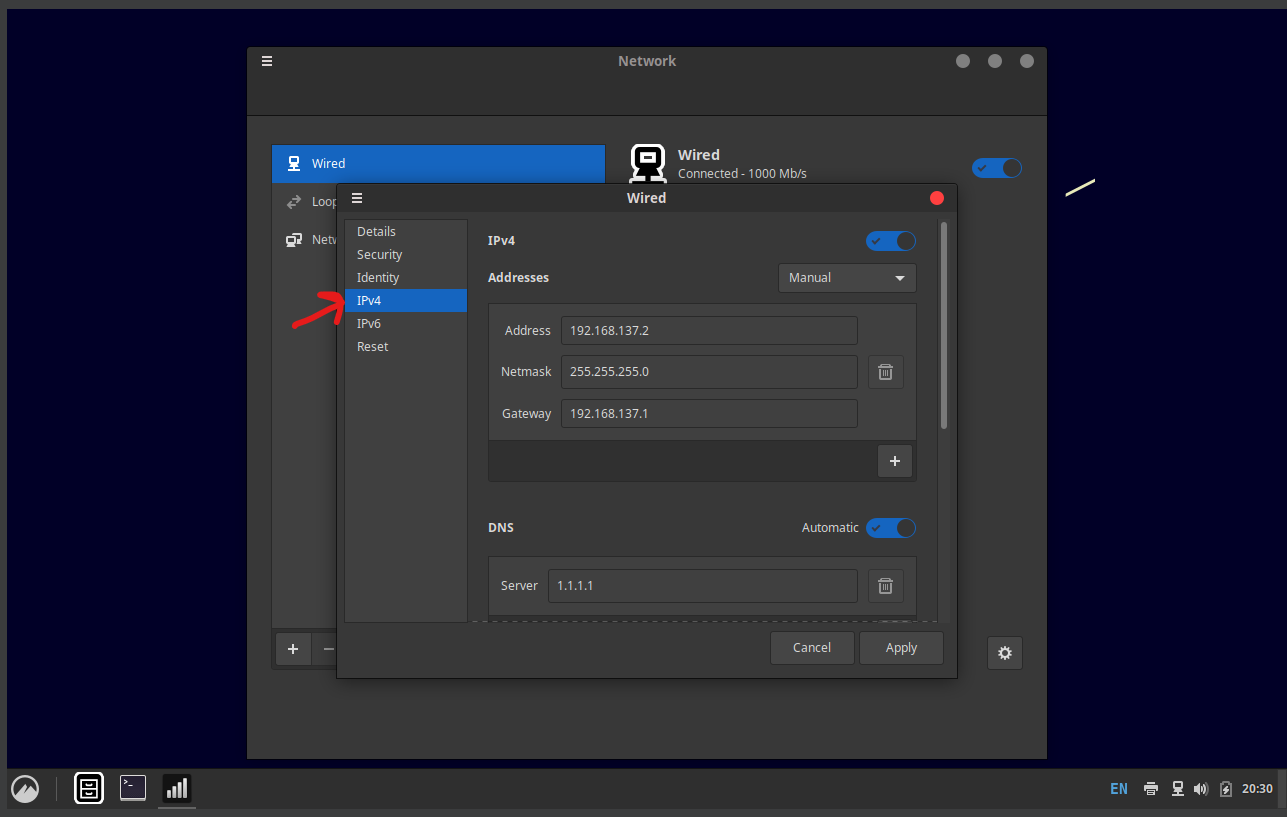Disable the IPv4 switch
The image size is (1287, 817).
click(890, 241)
